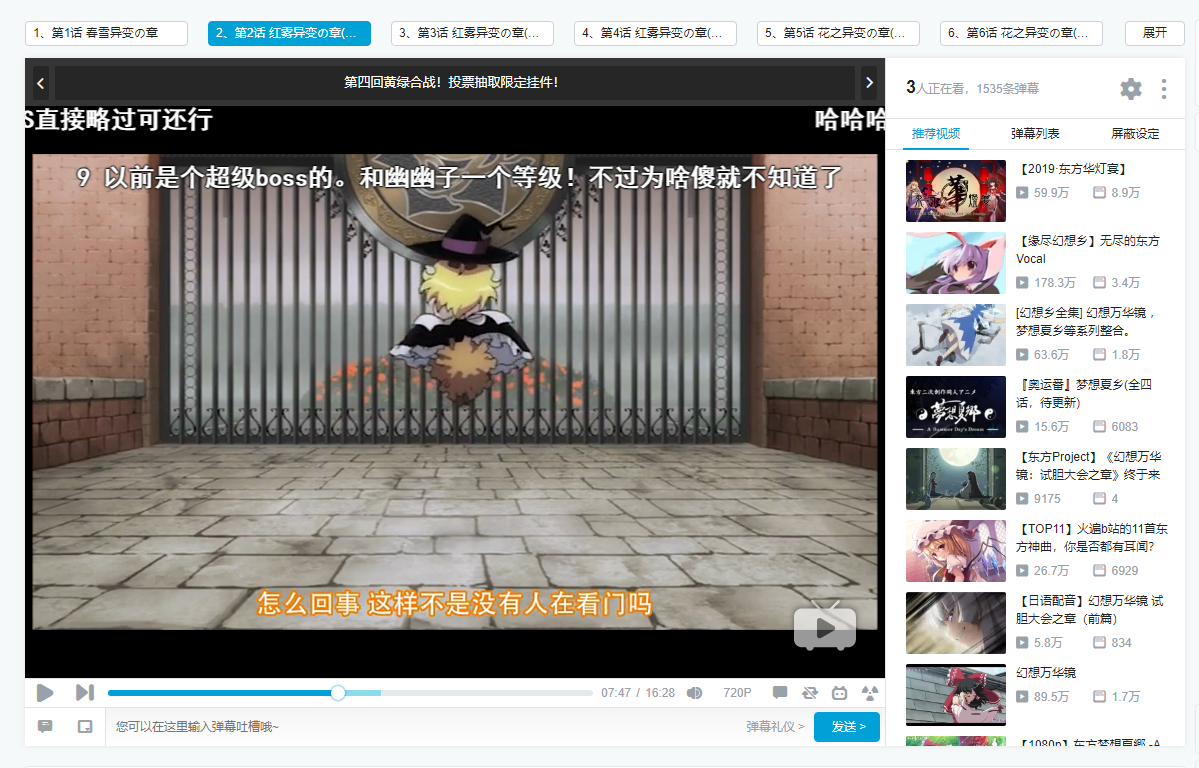
Task: Select episode 第3话 红雾异变の章
Action: click(472, 33)
